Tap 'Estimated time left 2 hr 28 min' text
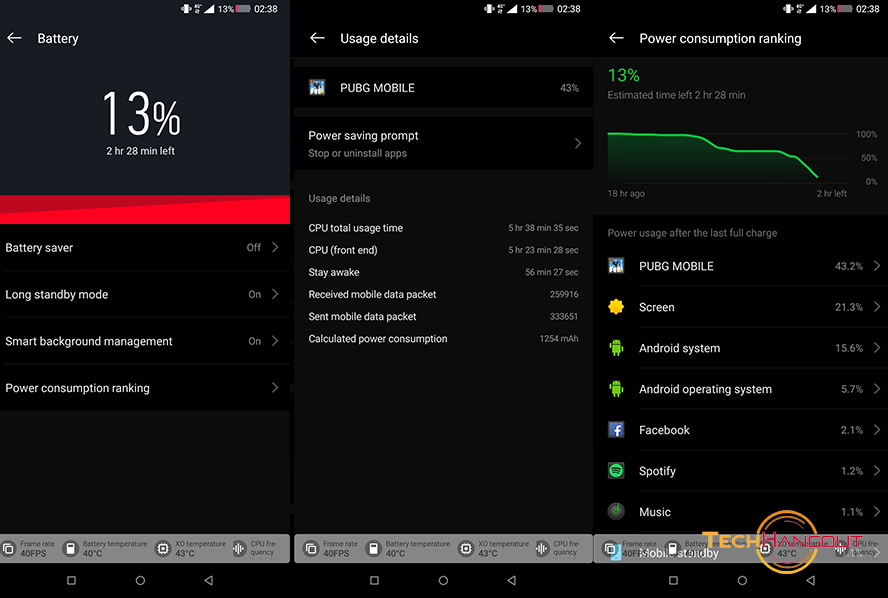 [676, 95]
